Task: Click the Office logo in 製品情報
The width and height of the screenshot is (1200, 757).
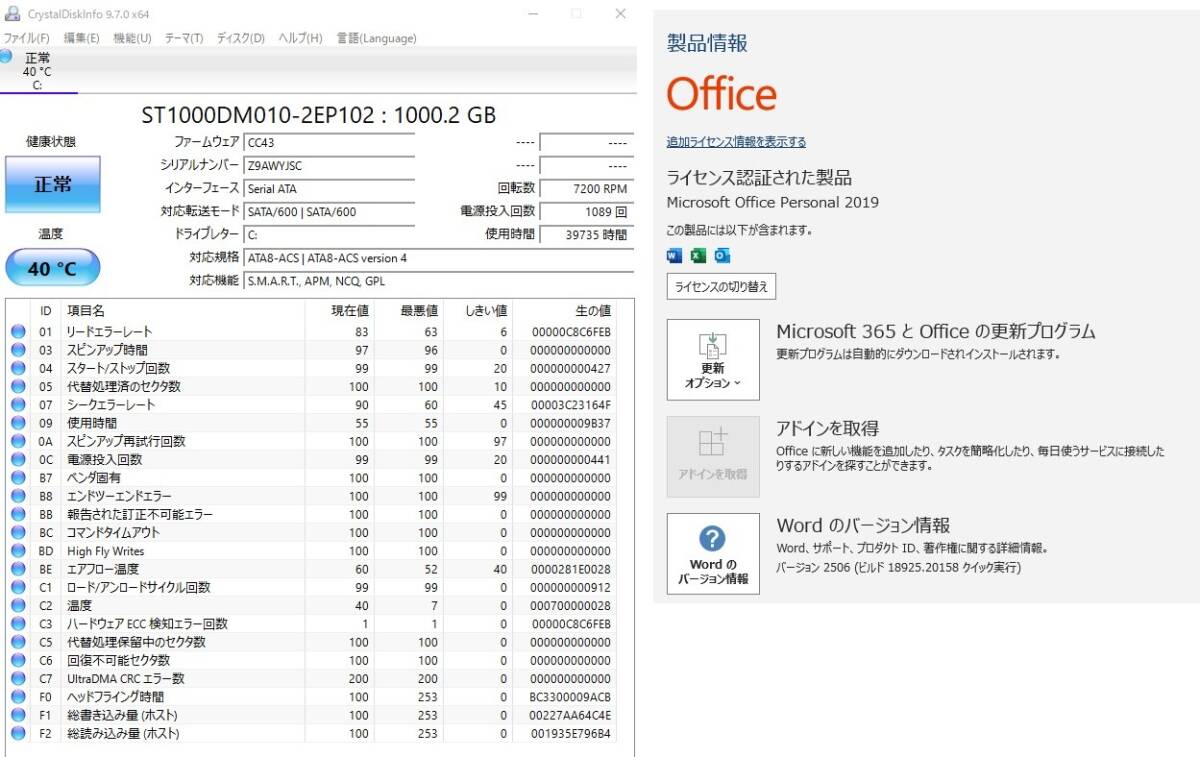Action: coord(721,95)
